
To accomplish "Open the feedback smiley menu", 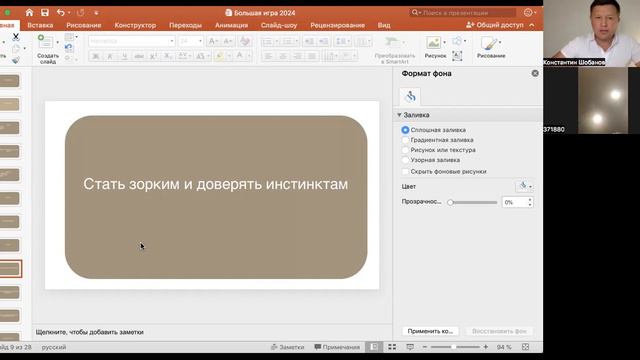I will pos(529,13).
